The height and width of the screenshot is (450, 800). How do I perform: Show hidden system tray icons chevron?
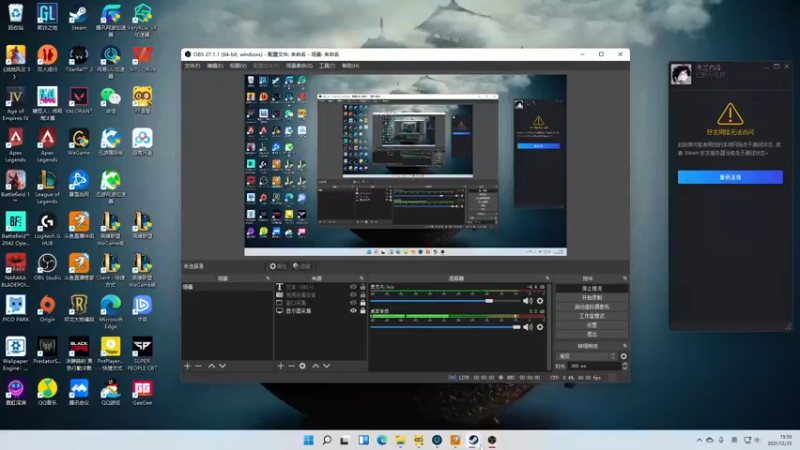(x=699, y=440)
